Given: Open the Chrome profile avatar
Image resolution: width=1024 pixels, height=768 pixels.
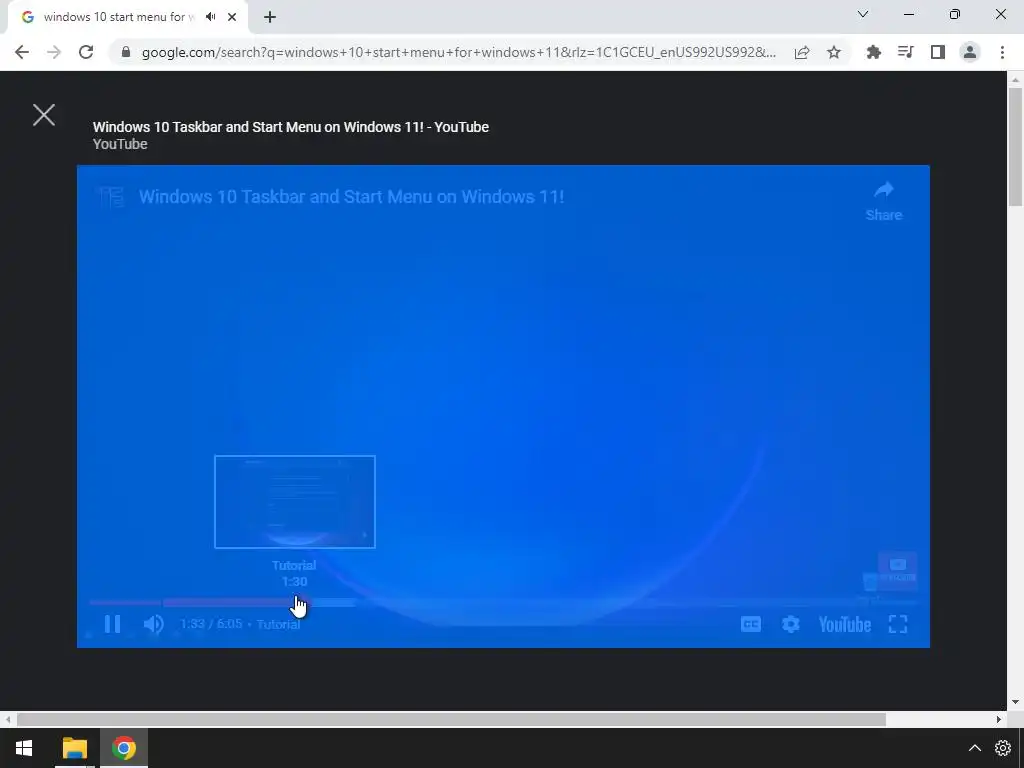Looking at the screenshot, I should pyautogui.click(x=970, y=52).
